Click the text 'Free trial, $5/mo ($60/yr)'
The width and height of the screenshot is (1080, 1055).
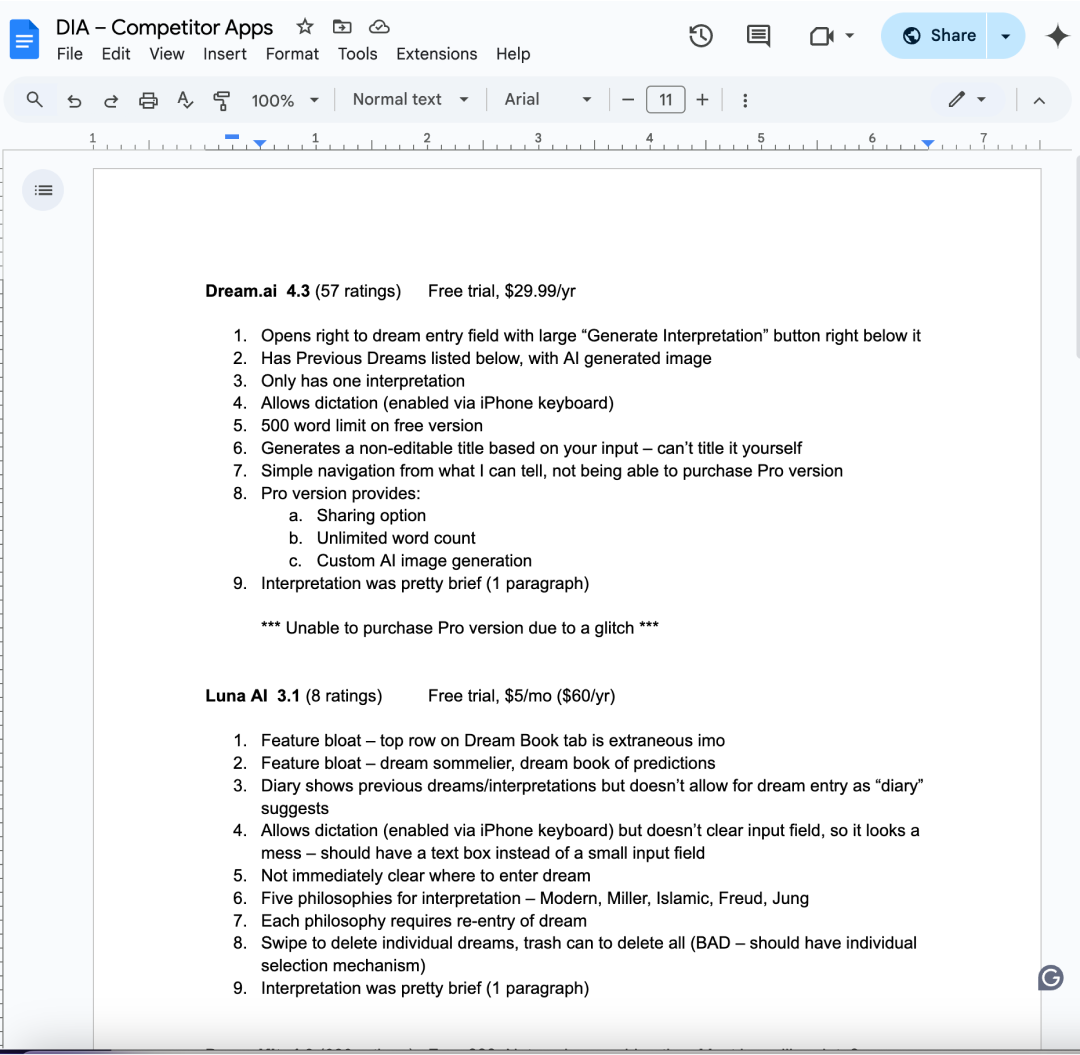(521, 696)
